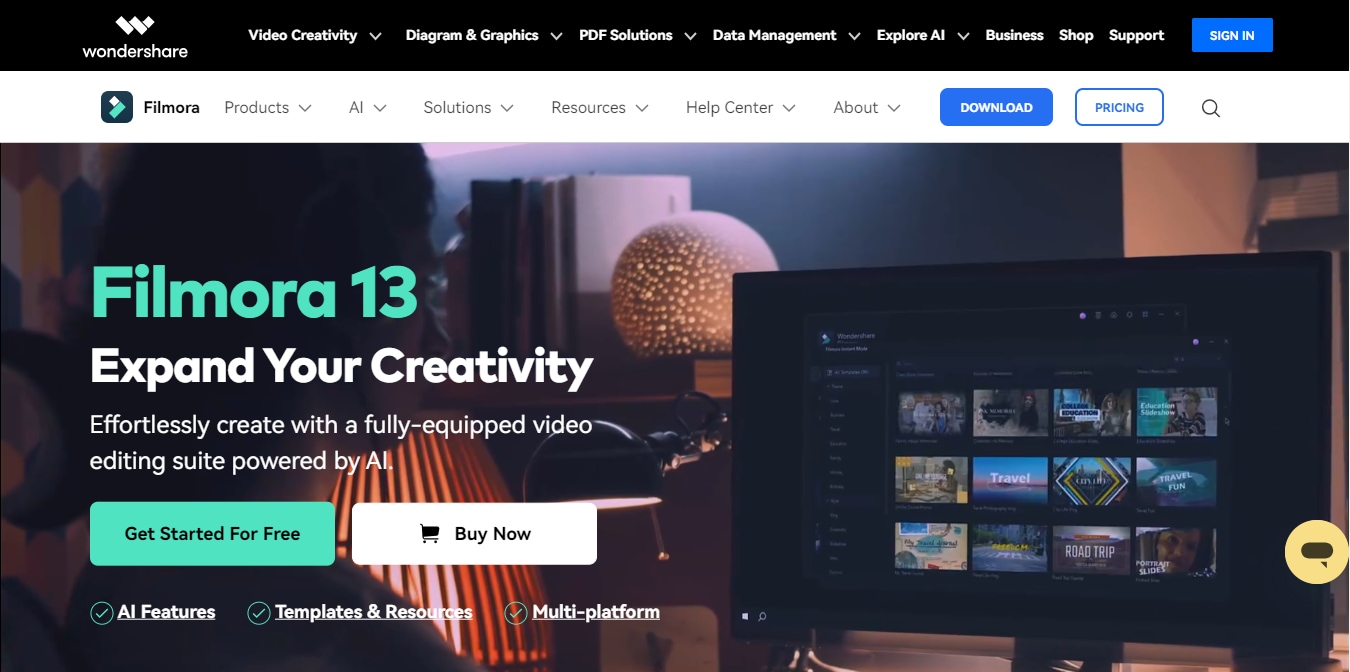Click the Filmora brand name
This screenshot has width=1350, height=672.
click(x=171, y=107)
